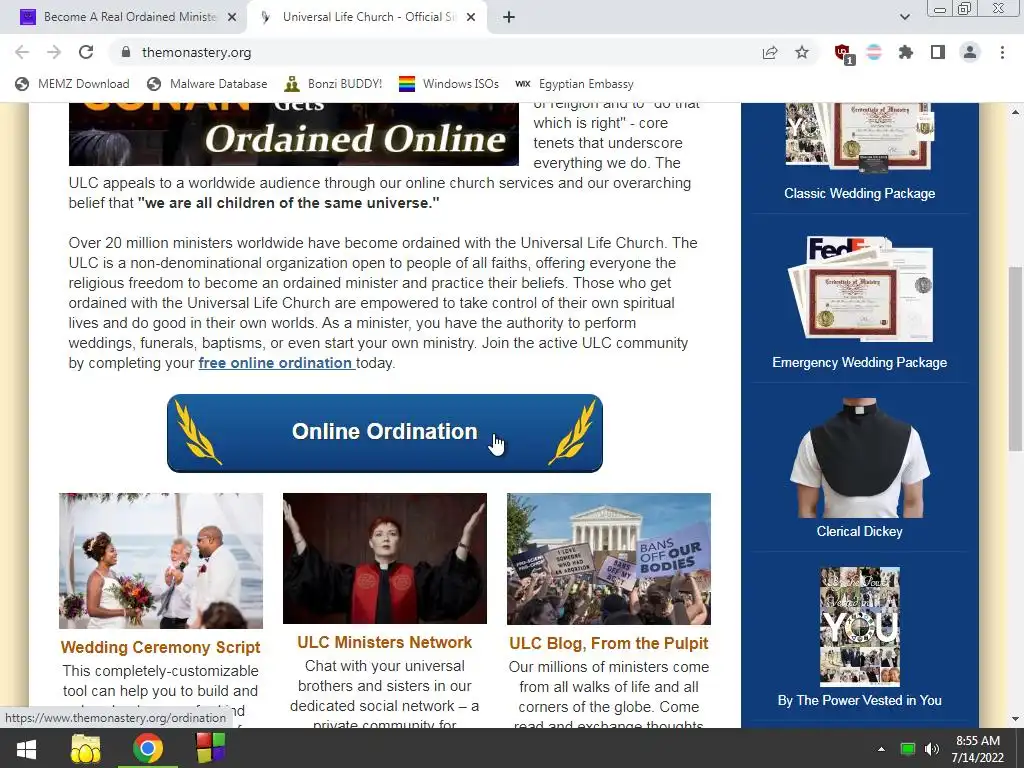
Task: Open the Windows Start menu
Action: 26,748
